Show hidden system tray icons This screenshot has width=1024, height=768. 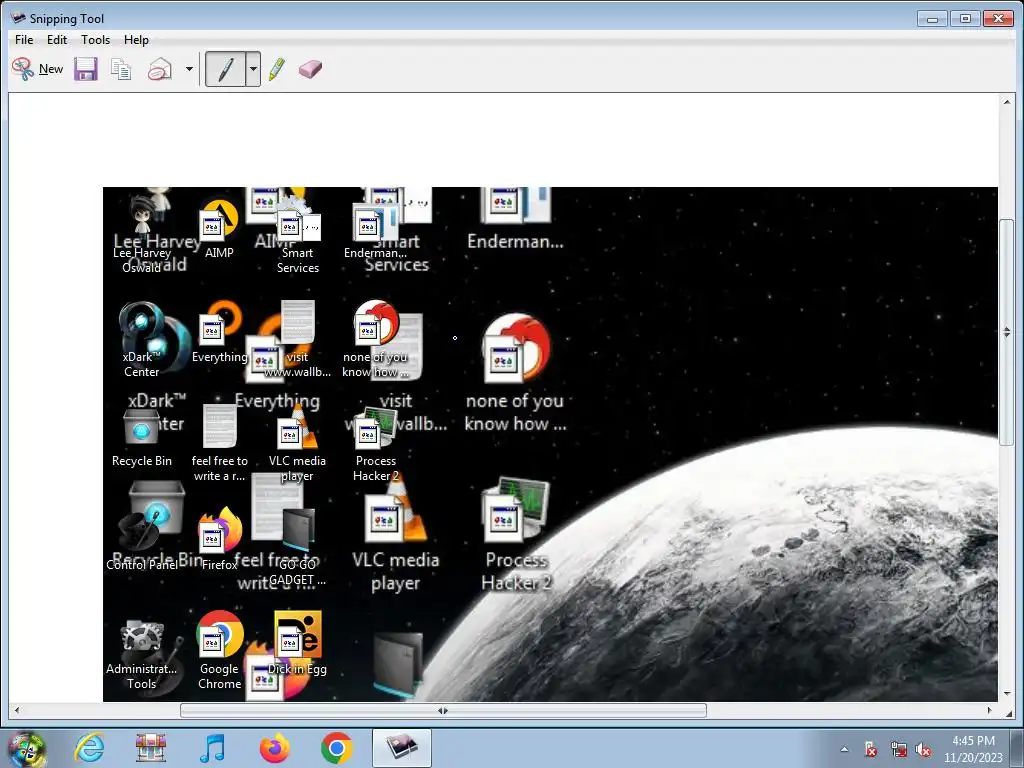coord(844,749)
